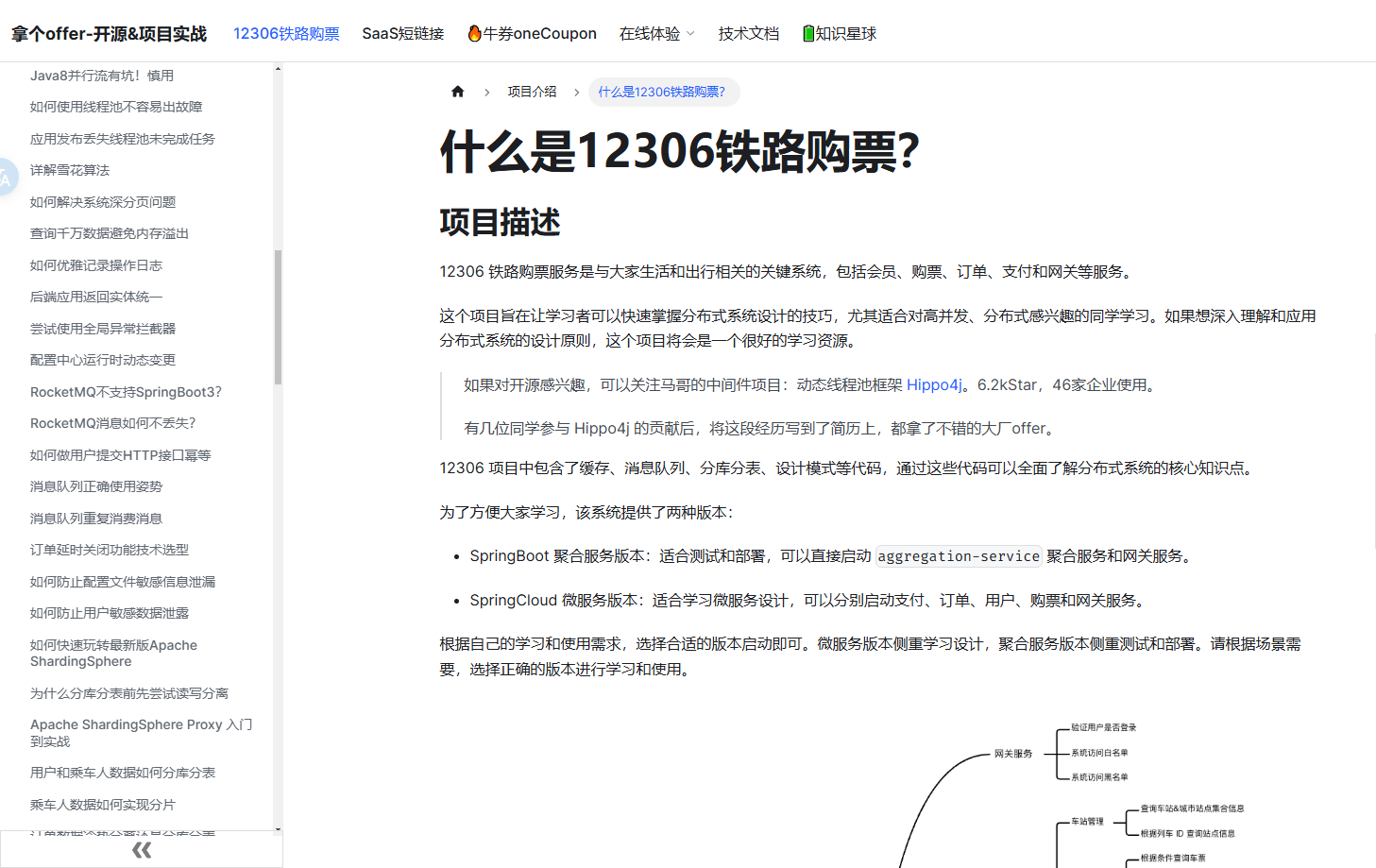The height and width of the screenshot is (868, 1376).
Task: Click the 什么是12306铁路购票? breadcrumb
Action: (662, 92)
